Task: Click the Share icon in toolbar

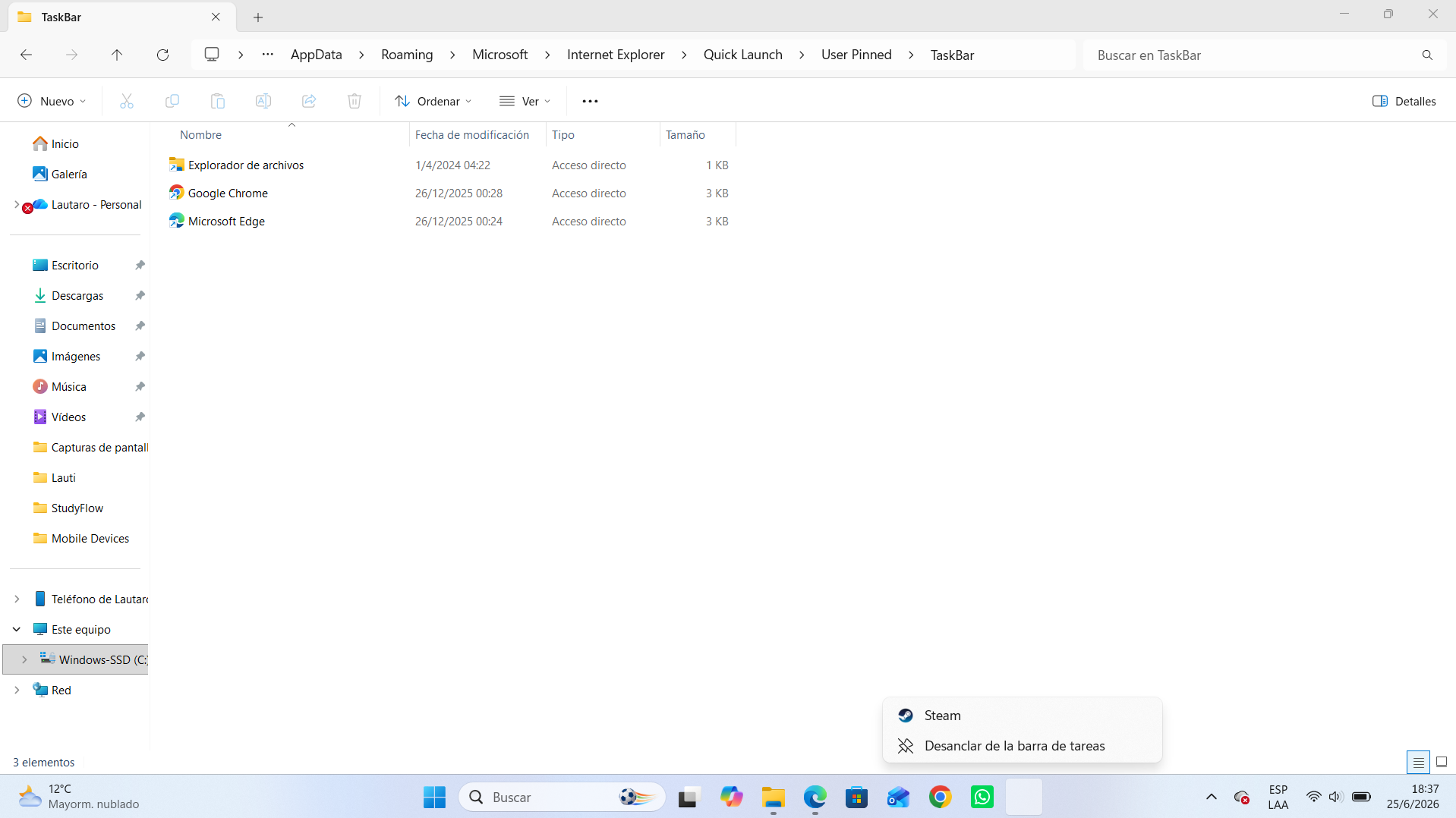Action: pyautogui.click(x=309, y=101)
